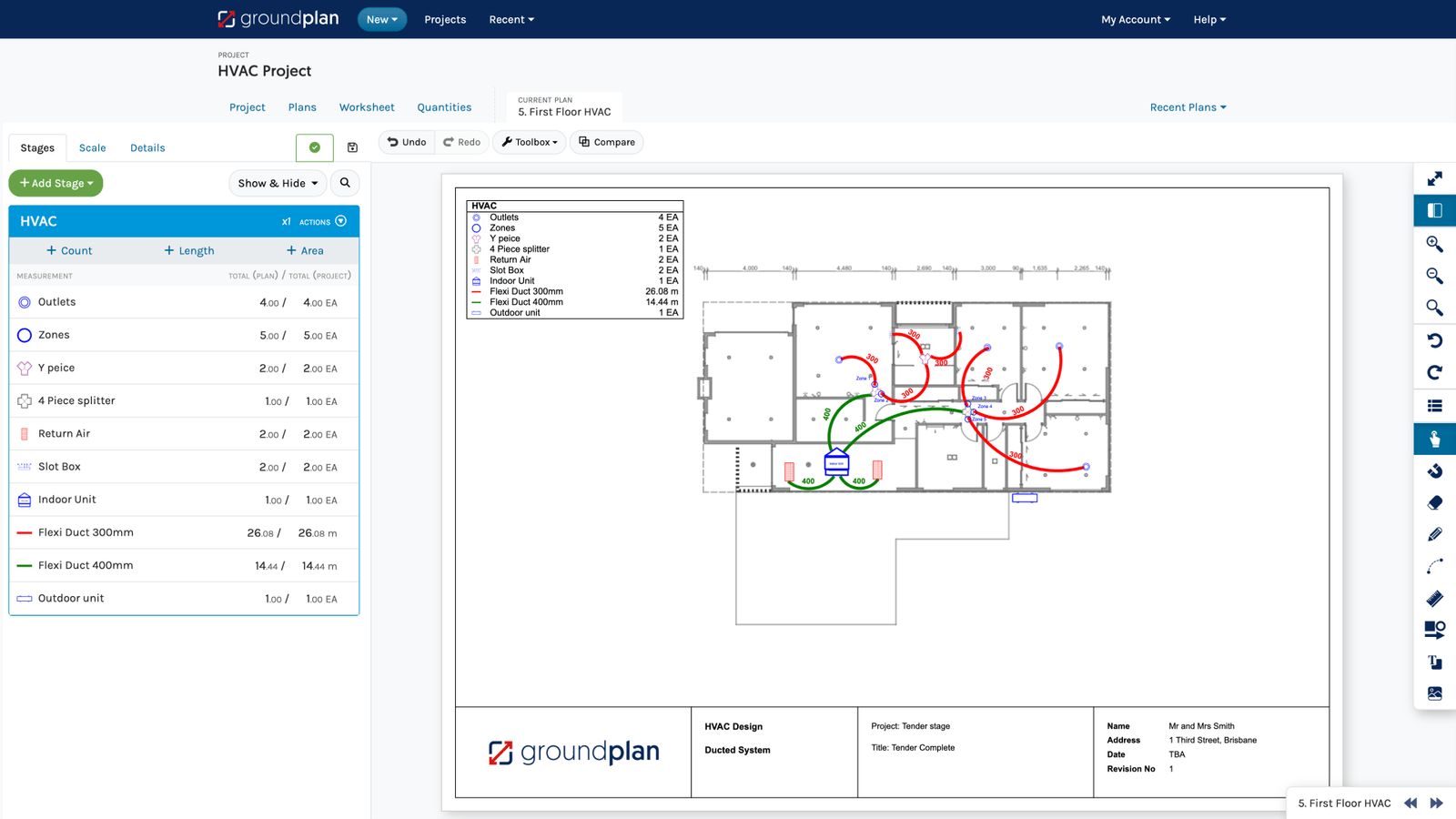
Task: Open the Measure ruler tool
Action: tap(1434, 598)
